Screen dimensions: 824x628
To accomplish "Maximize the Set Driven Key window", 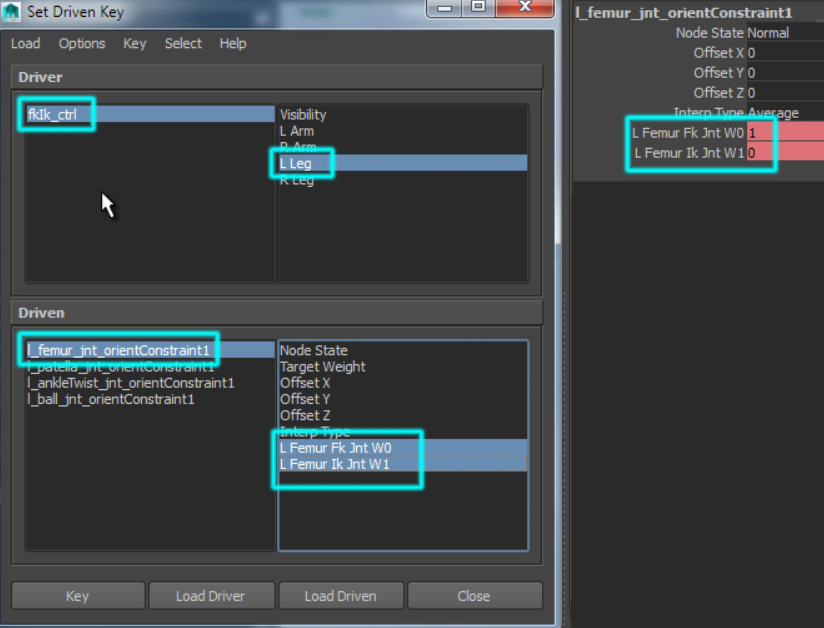I will tap(478, 8).
